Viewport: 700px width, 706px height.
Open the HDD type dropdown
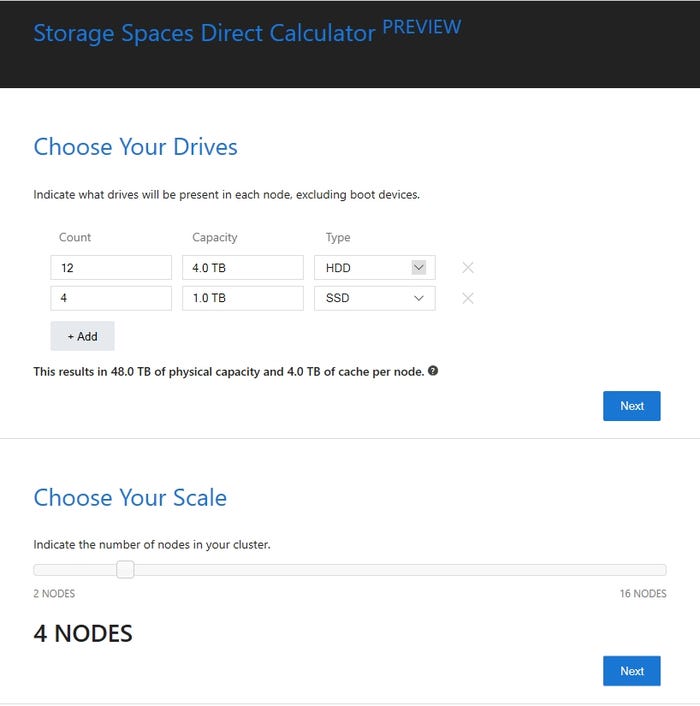pyautogui.click(x=419, y=268)
